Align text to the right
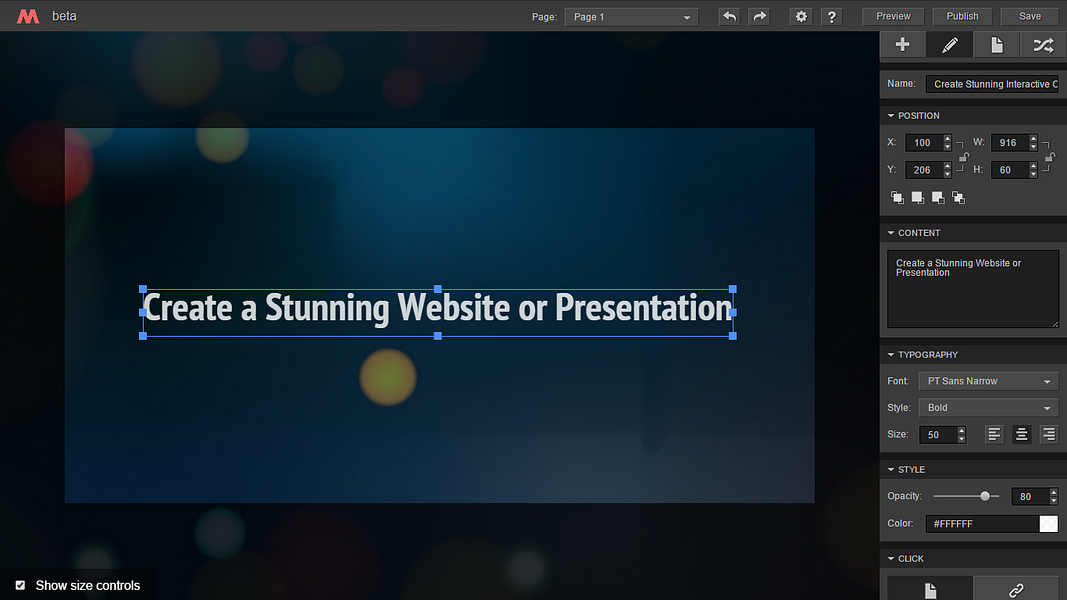Screen dimensions: 1067x600 [x=1049, y=434]
